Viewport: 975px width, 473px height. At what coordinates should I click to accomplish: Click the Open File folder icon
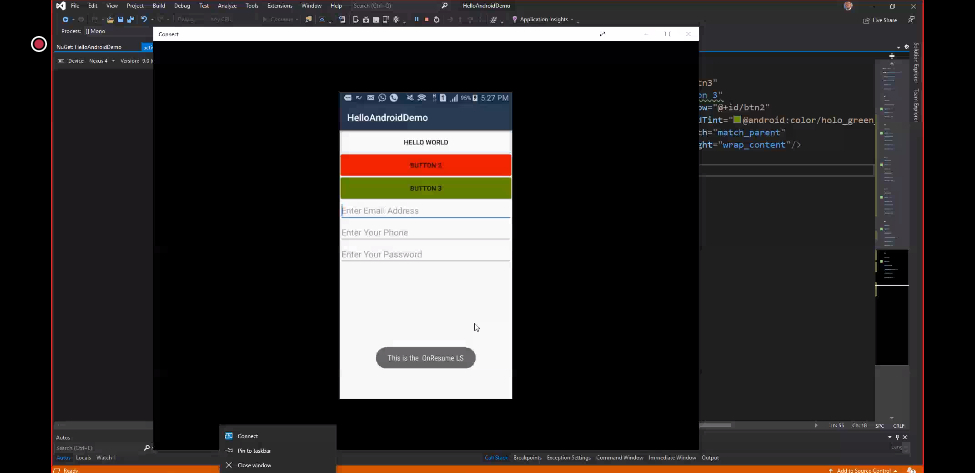click(110, 19)
